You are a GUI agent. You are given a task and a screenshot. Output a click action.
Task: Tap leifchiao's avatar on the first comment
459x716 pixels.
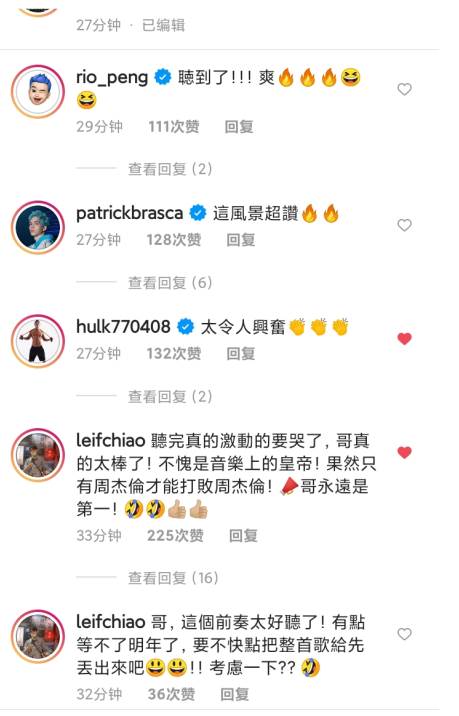[38, 455]
